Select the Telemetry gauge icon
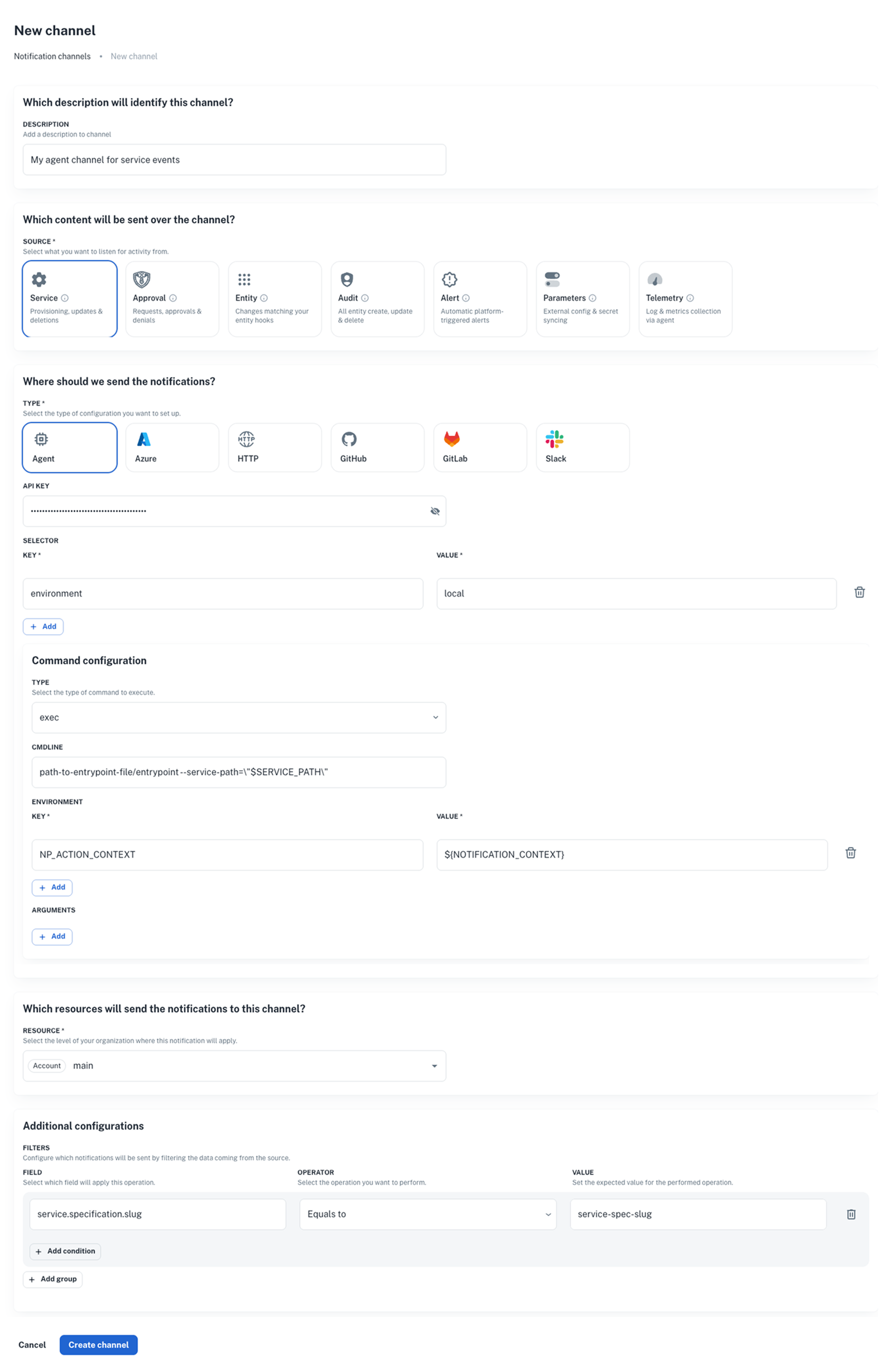Image resolution: width=896 pixels, height=1369 pixels. [654, 280]
